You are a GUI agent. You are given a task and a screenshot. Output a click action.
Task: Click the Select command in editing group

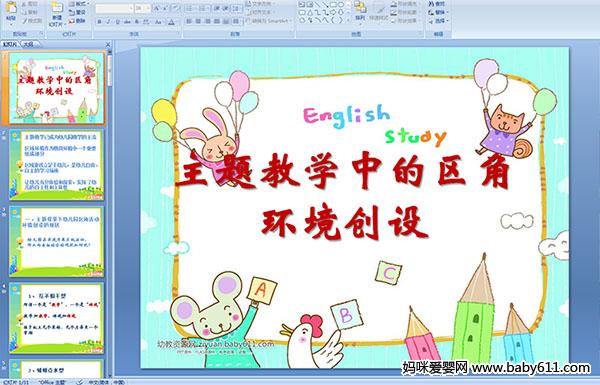tap(439, 21)
